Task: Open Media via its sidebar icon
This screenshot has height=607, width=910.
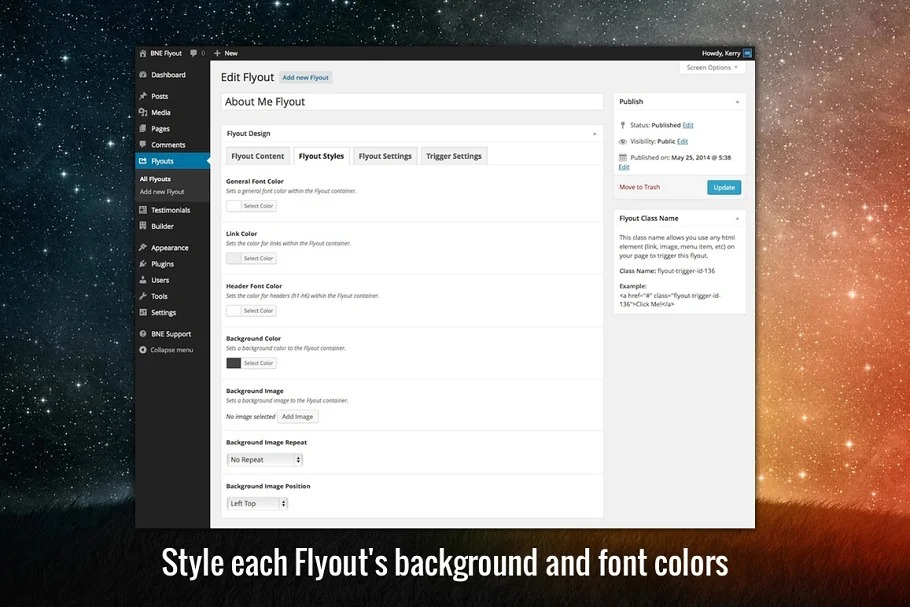Action: [143, 112]
